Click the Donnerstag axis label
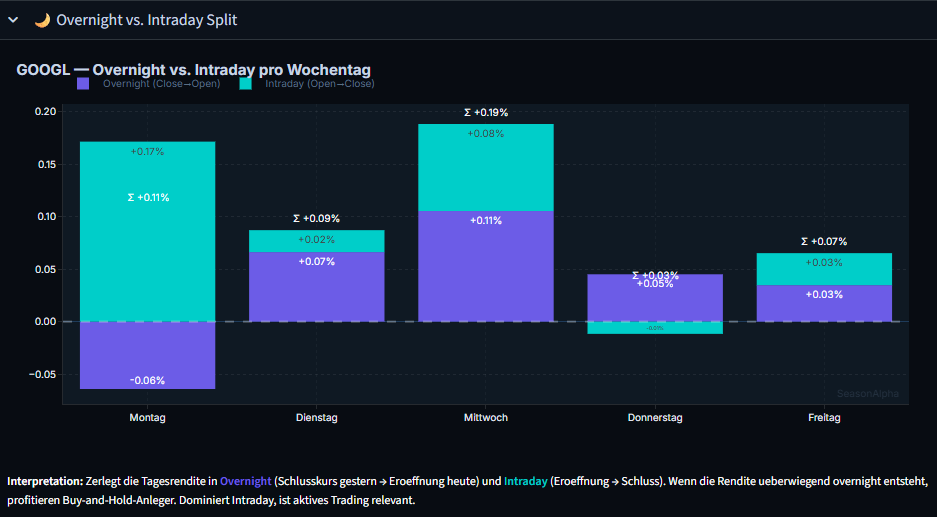 pyautogui.click(x=655, y=418)
